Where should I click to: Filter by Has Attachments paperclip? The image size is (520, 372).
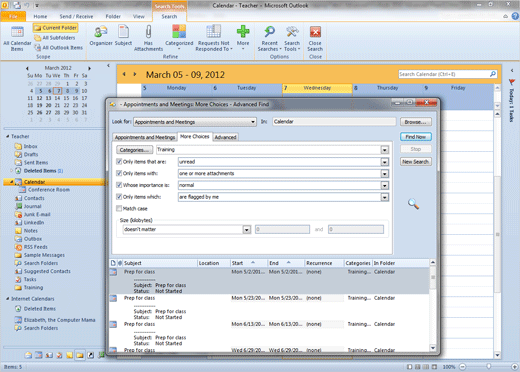[x=148, y=38]
